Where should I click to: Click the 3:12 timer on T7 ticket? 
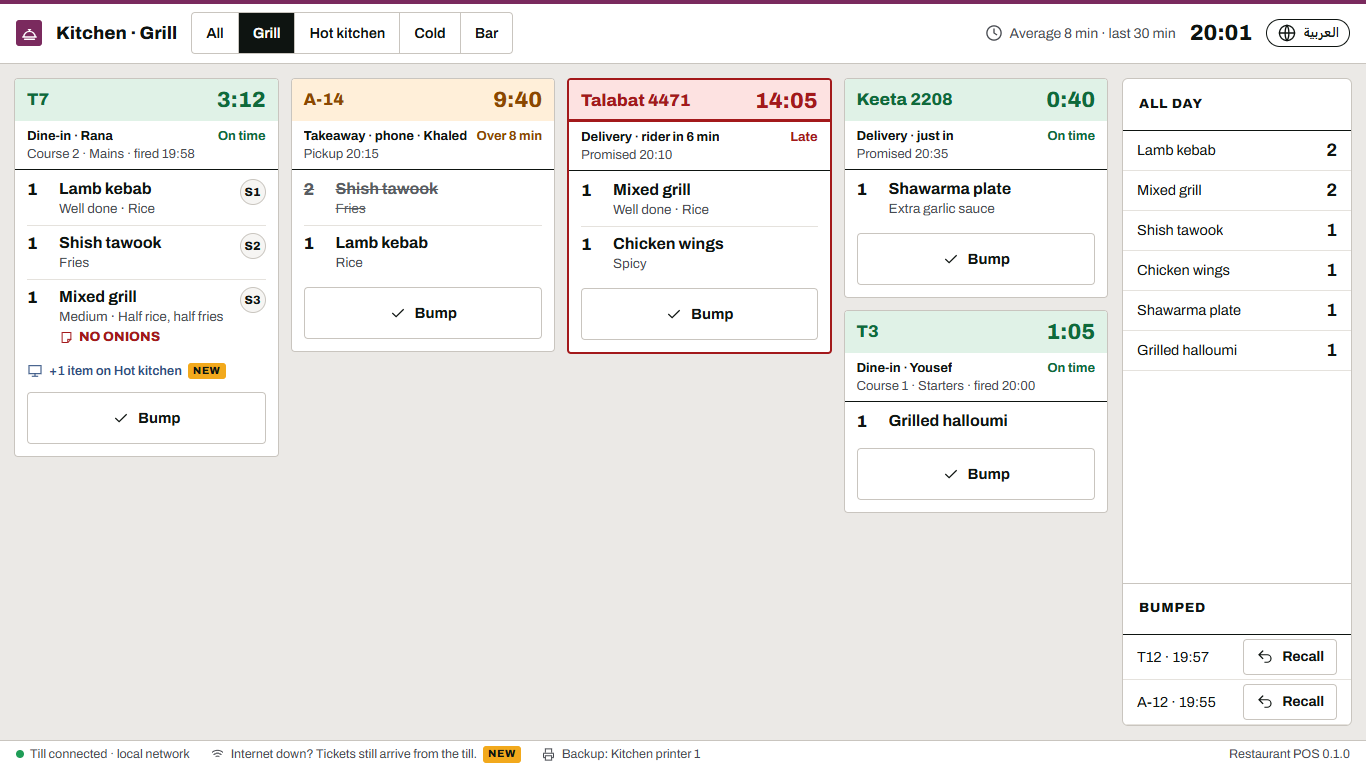point(241,99)
